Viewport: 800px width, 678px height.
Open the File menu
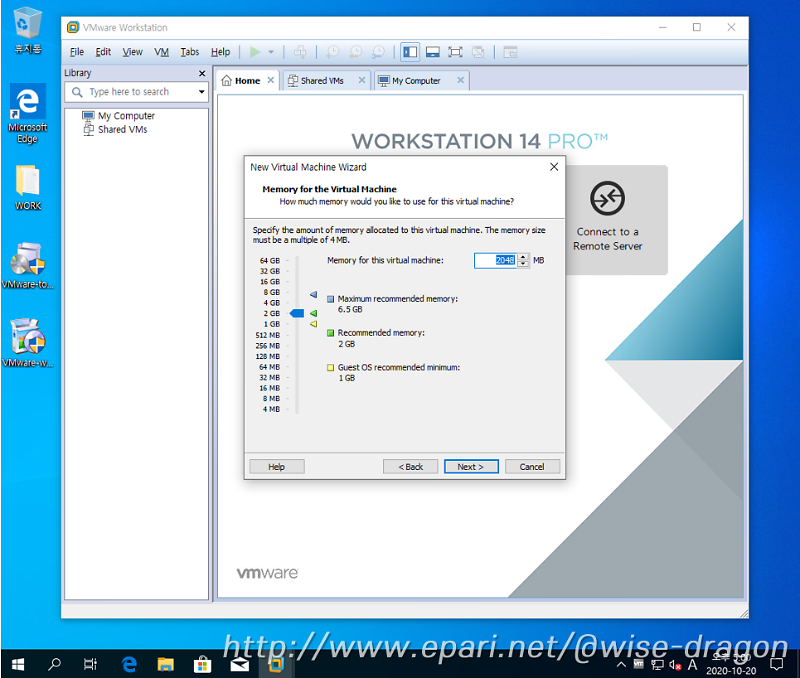click(77, 52)
